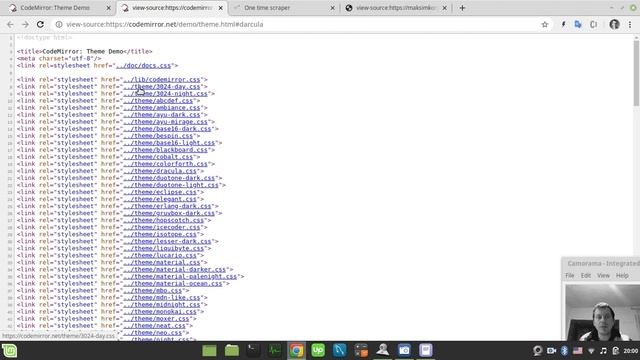Viewport: 640px width, 360px height.
Task: Select the view-source codemirror tab
Action: pyautogui.click(x=171, y=8)
